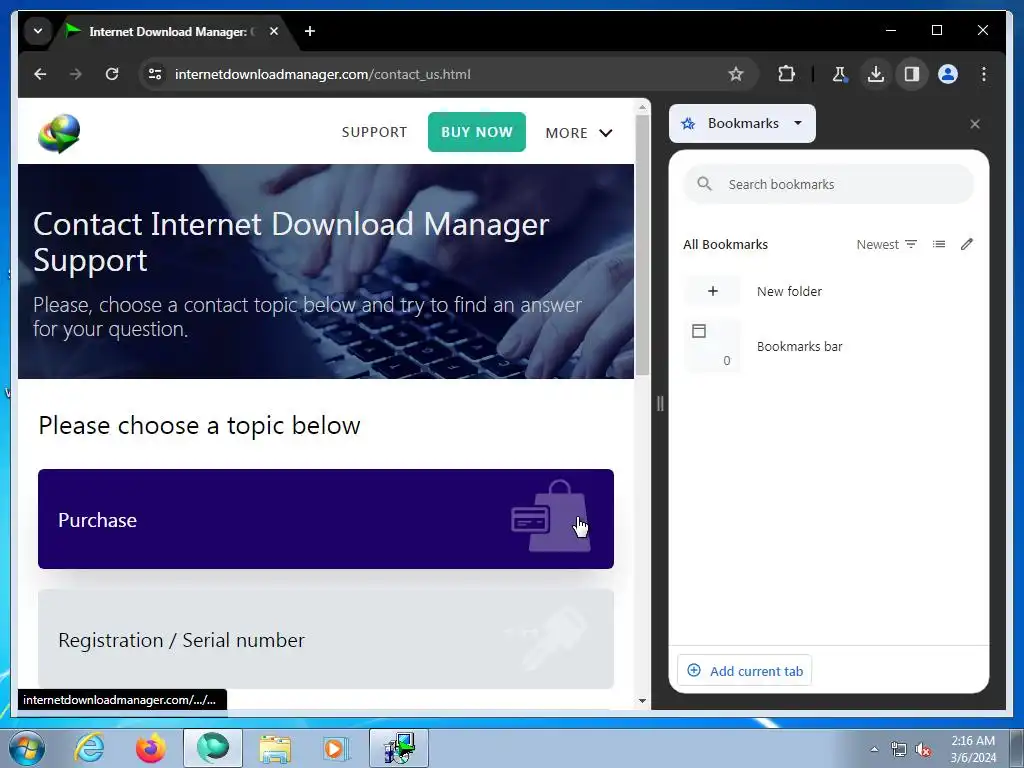Image resolution: width=1024 pixels, height=768 pixels.
Task: Click the forward navigation arrow
Action: (x=76, y=74)
